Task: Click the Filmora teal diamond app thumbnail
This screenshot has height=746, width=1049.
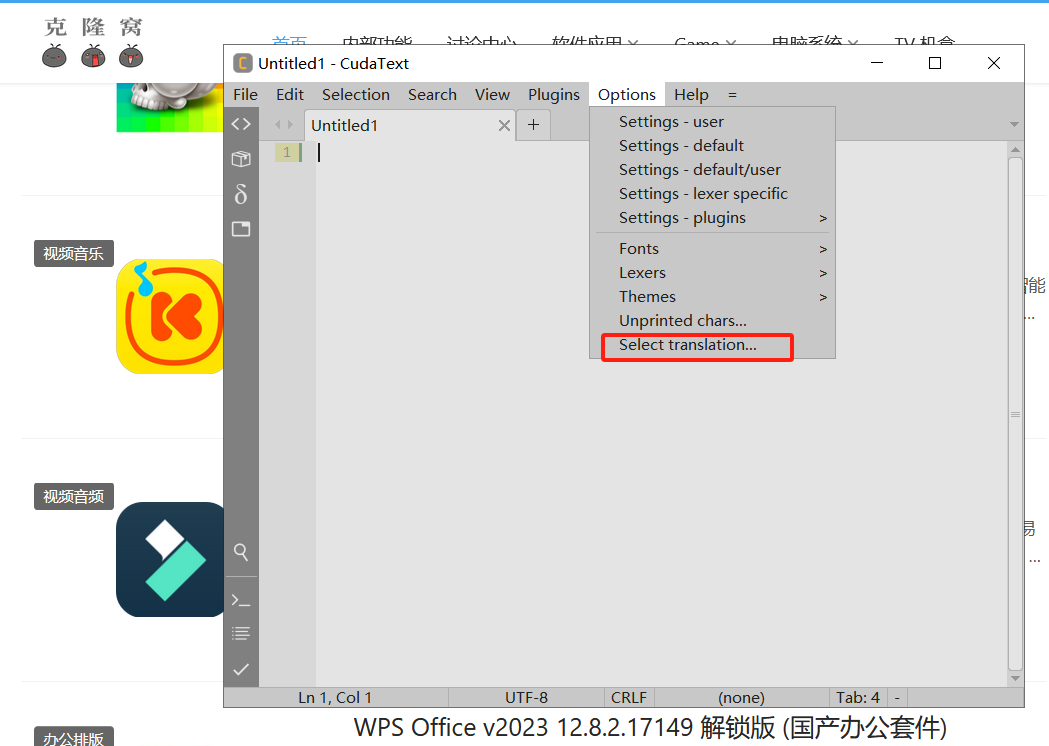Action: coord(170,559)
